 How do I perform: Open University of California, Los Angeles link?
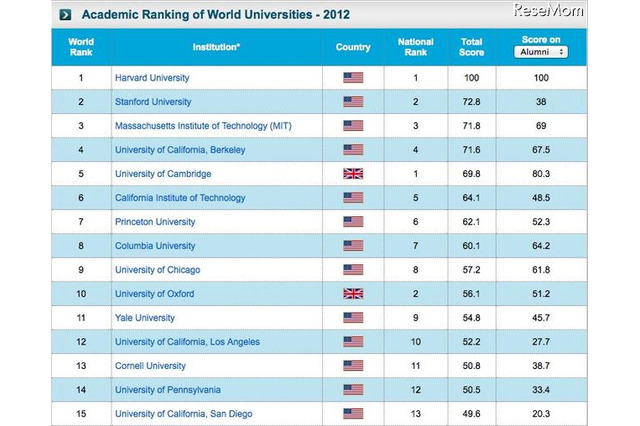click(187, 342)
